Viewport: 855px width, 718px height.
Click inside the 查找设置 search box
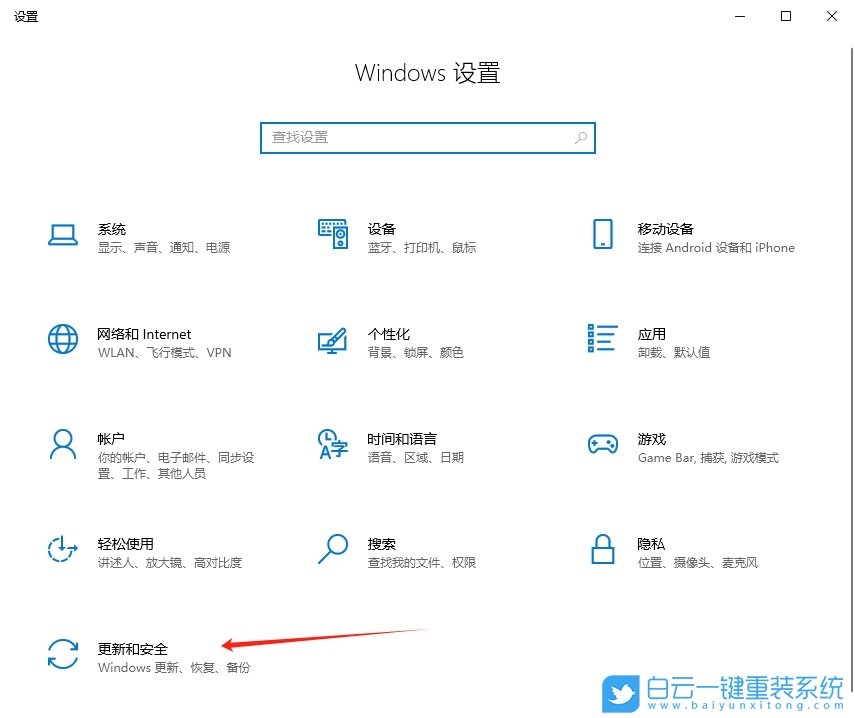click(x=420, y=137)
